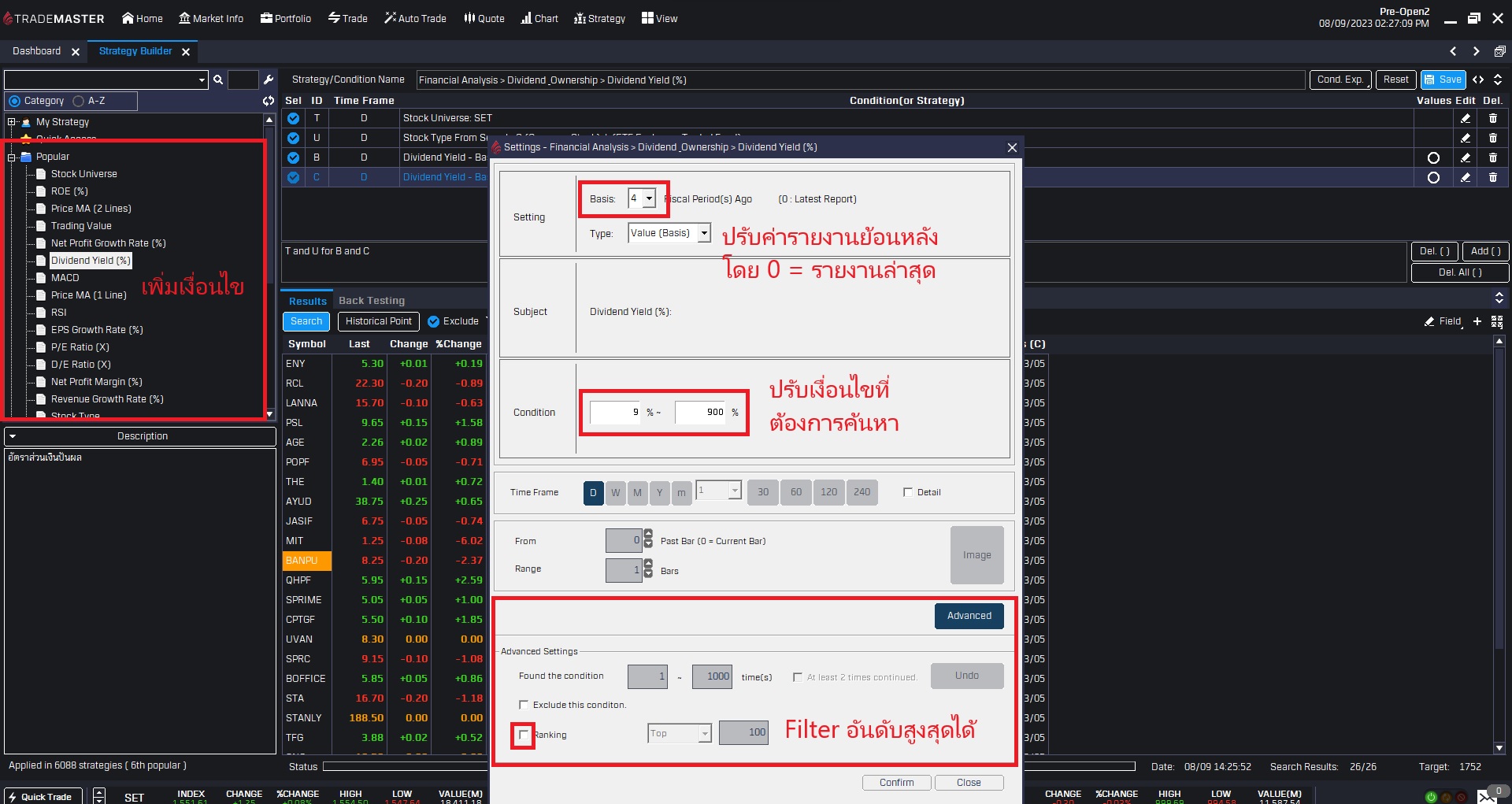Image resolution: width=1512 pixels, height=804 pixels.
Task: Check Exclude this condition box
Action: click(524, 705)
